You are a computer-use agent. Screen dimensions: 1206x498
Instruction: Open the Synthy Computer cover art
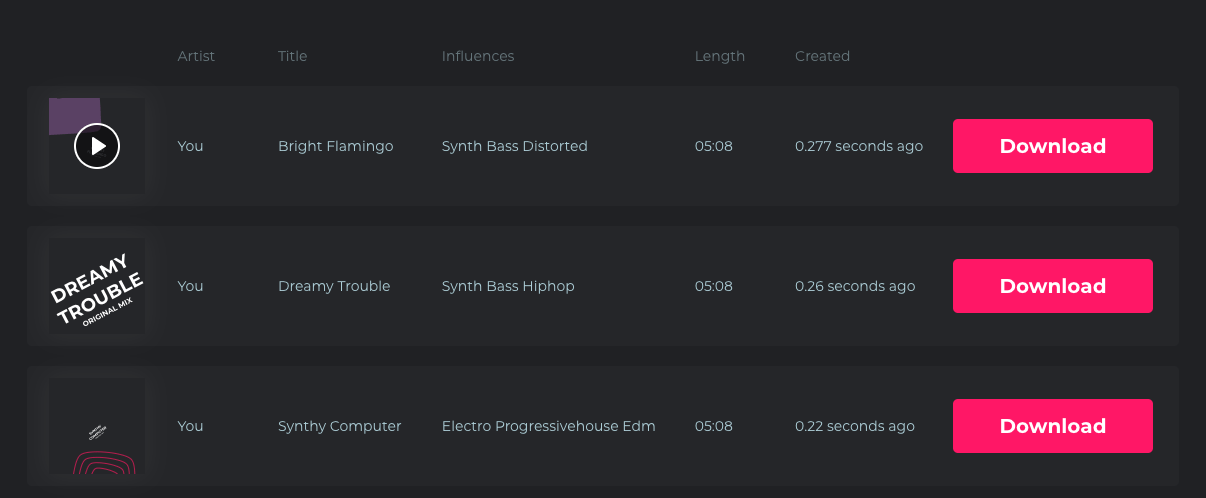pos(97,426)
